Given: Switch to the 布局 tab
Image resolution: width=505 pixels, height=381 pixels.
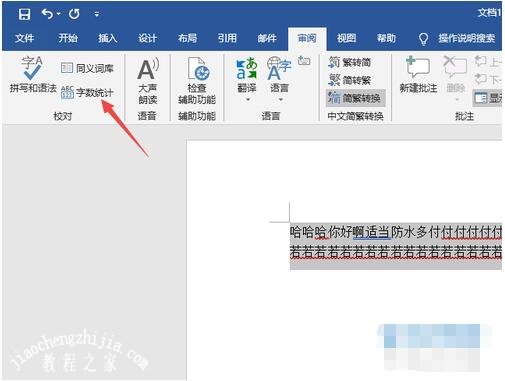Looking at the screenshot, I should 187,38.
